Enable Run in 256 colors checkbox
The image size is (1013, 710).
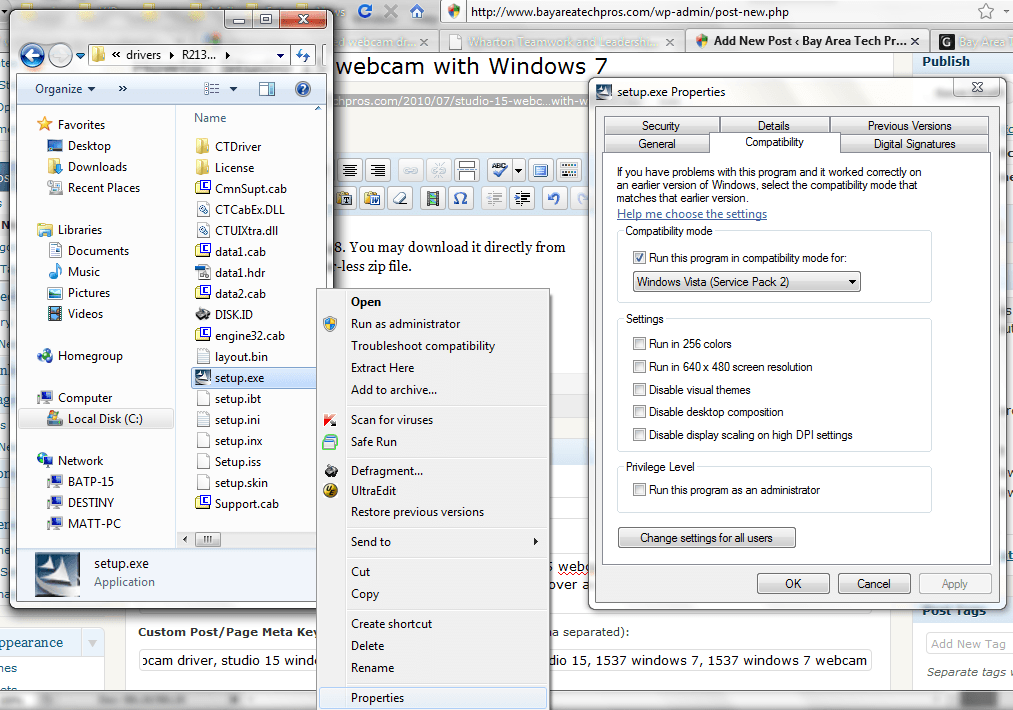639,344
